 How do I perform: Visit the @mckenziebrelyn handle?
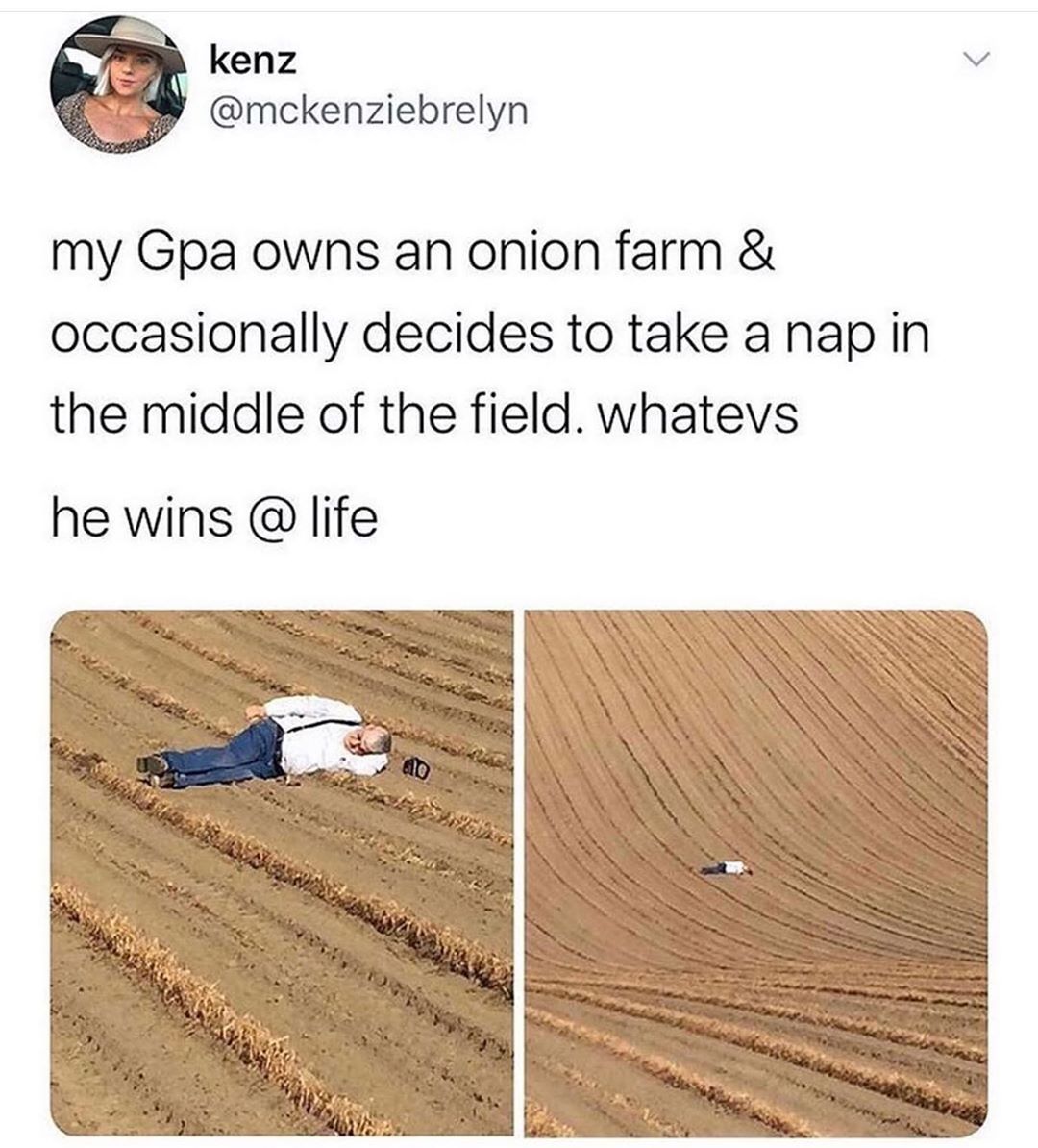click(x=368, y=112)
